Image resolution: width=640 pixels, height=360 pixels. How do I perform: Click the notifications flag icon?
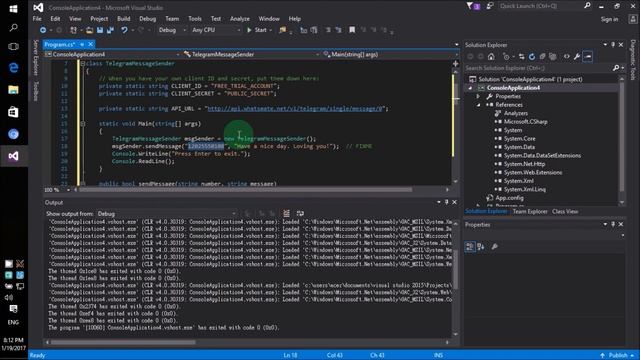point(473,6)
